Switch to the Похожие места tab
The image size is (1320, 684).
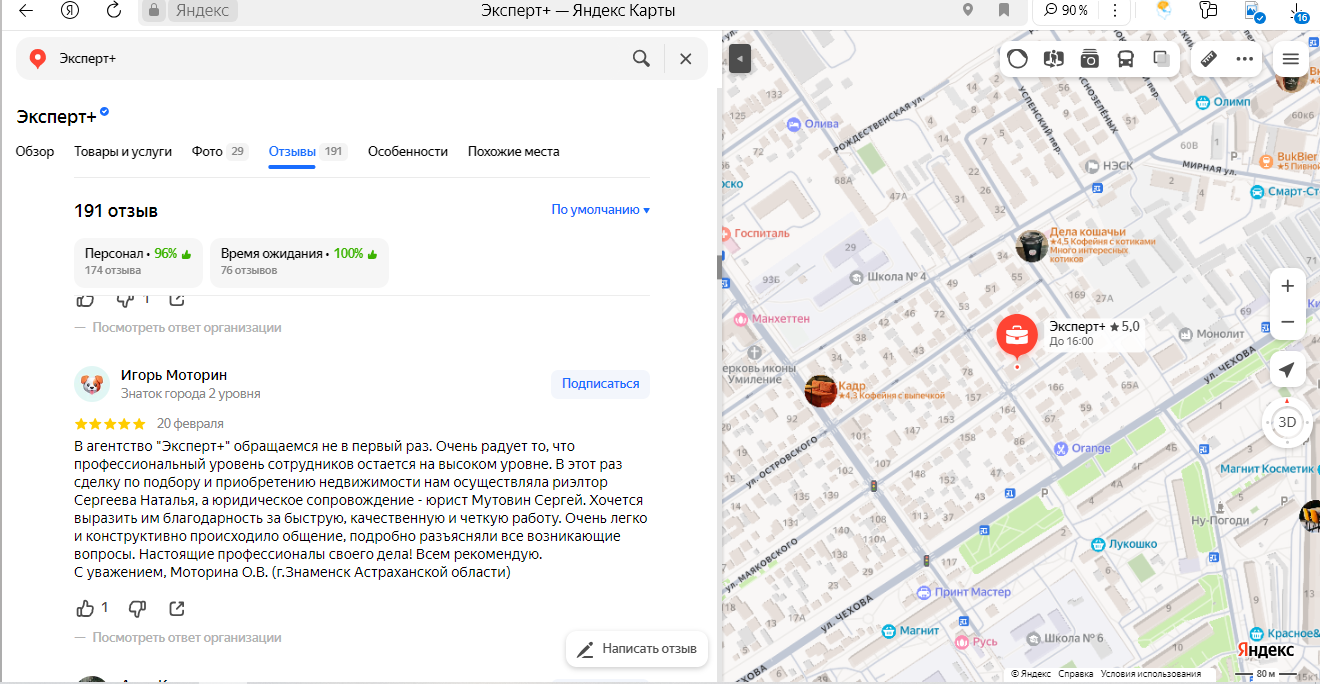(514, 152)
